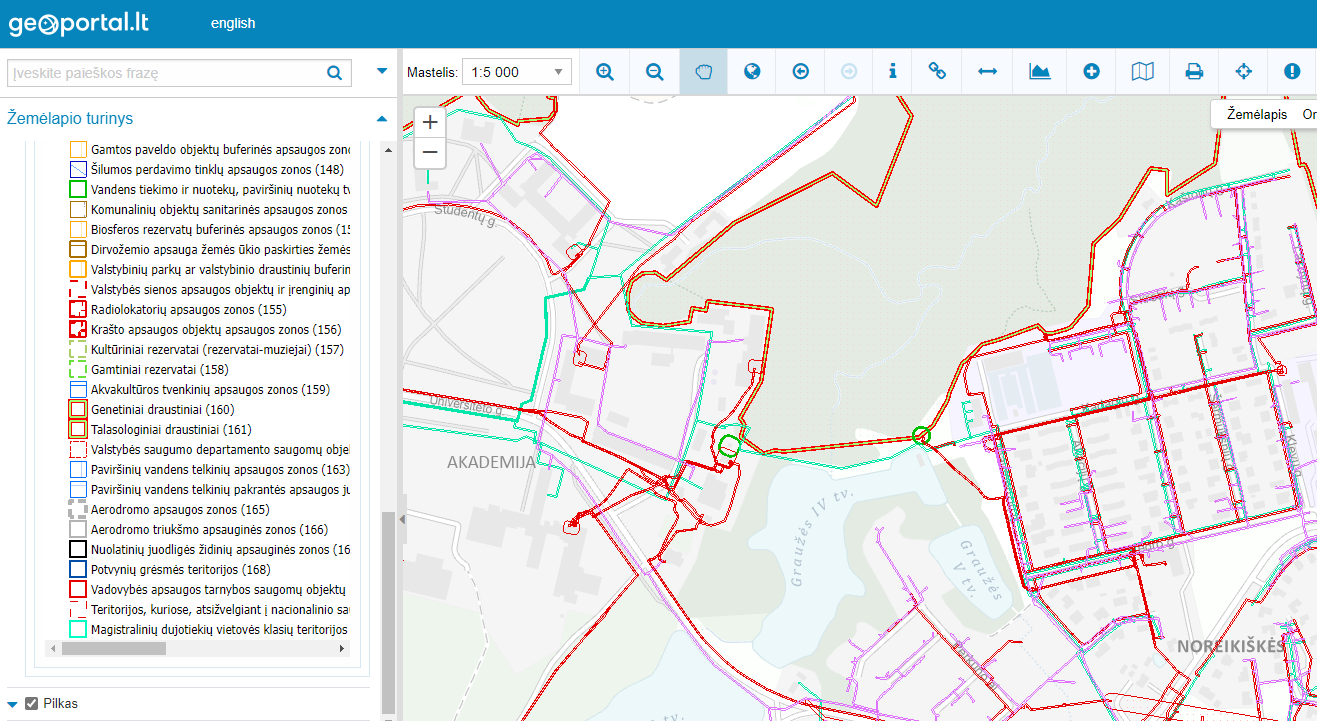Click the zoom in magnifier tool

(605, 72)
